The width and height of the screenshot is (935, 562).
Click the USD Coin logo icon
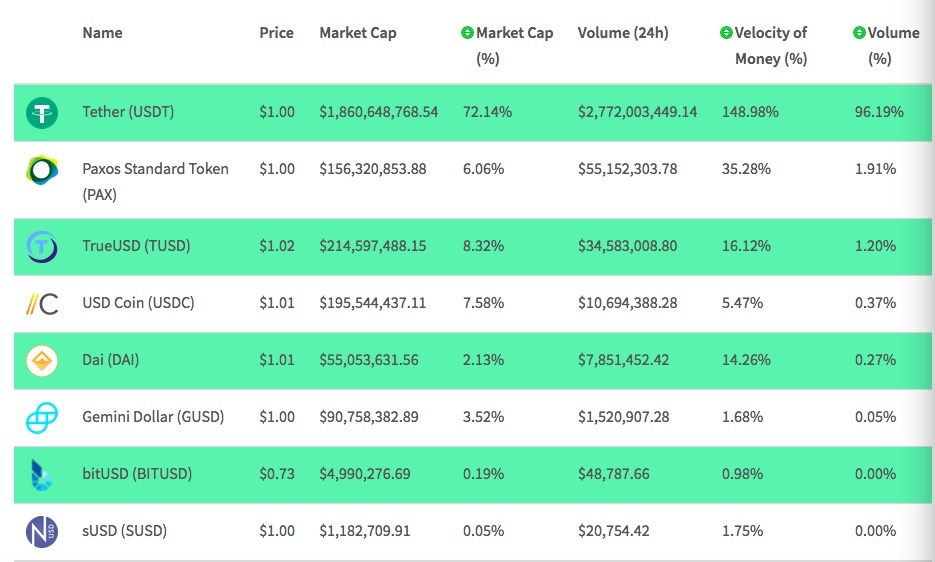point(42,304)
